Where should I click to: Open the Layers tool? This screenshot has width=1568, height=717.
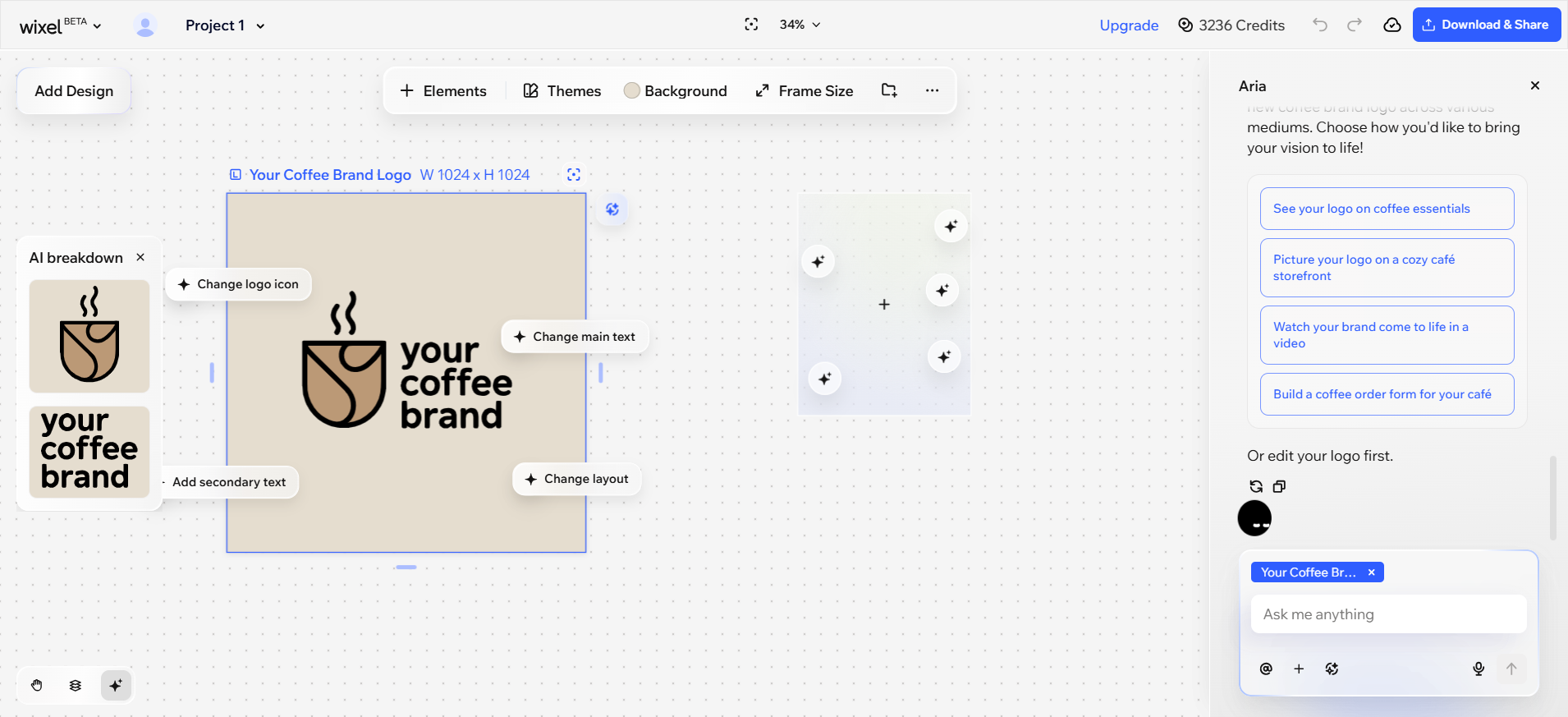pyautogui.click(x=76, y=685)
